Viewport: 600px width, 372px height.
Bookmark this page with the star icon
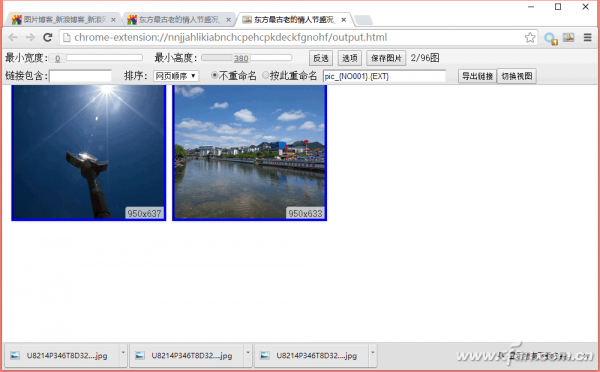tap(530, 38)
